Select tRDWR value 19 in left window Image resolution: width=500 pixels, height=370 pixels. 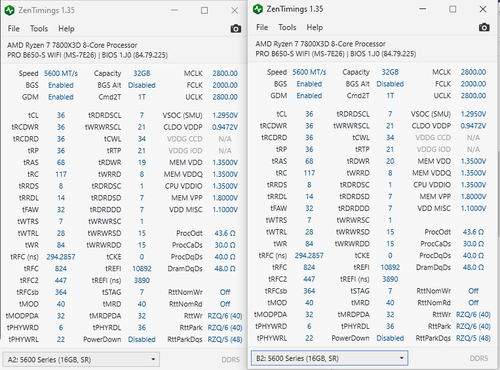click(142, 163)
